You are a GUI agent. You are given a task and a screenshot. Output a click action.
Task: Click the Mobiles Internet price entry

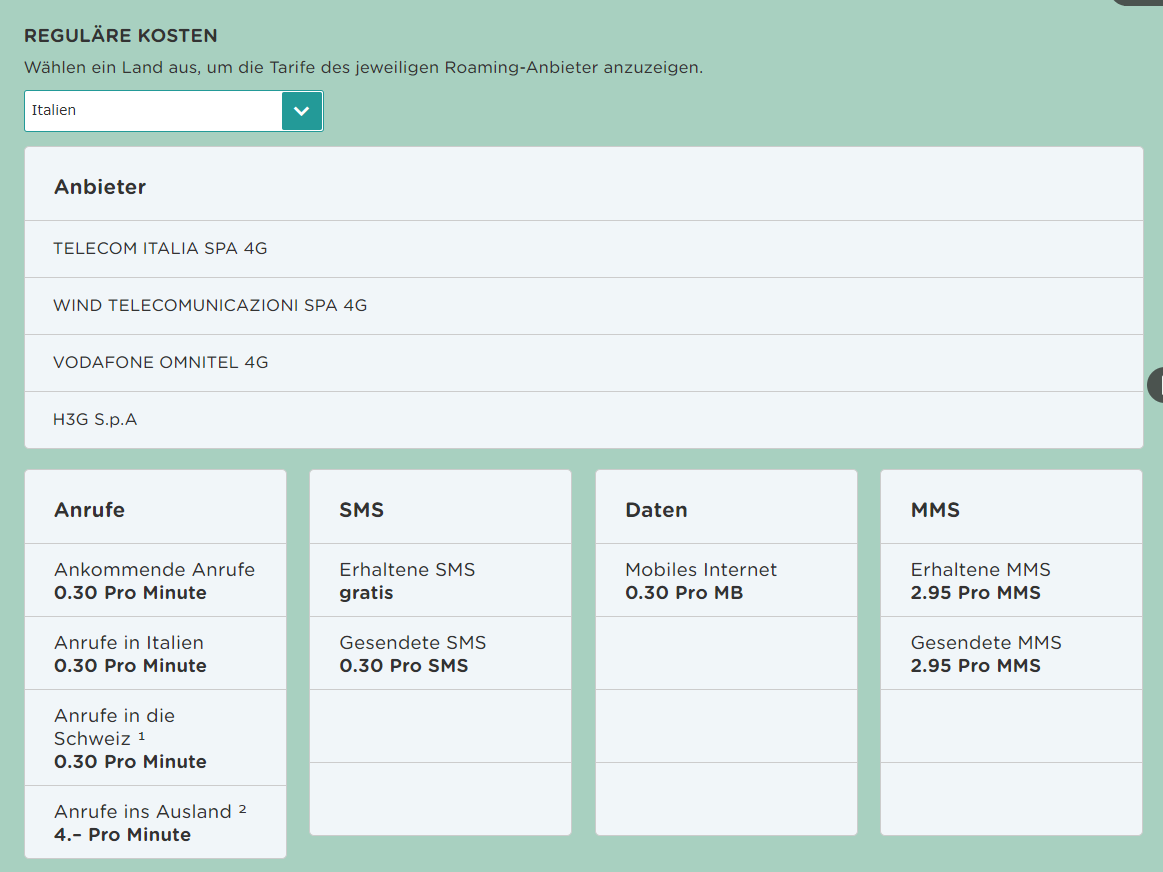pos(700,581)
